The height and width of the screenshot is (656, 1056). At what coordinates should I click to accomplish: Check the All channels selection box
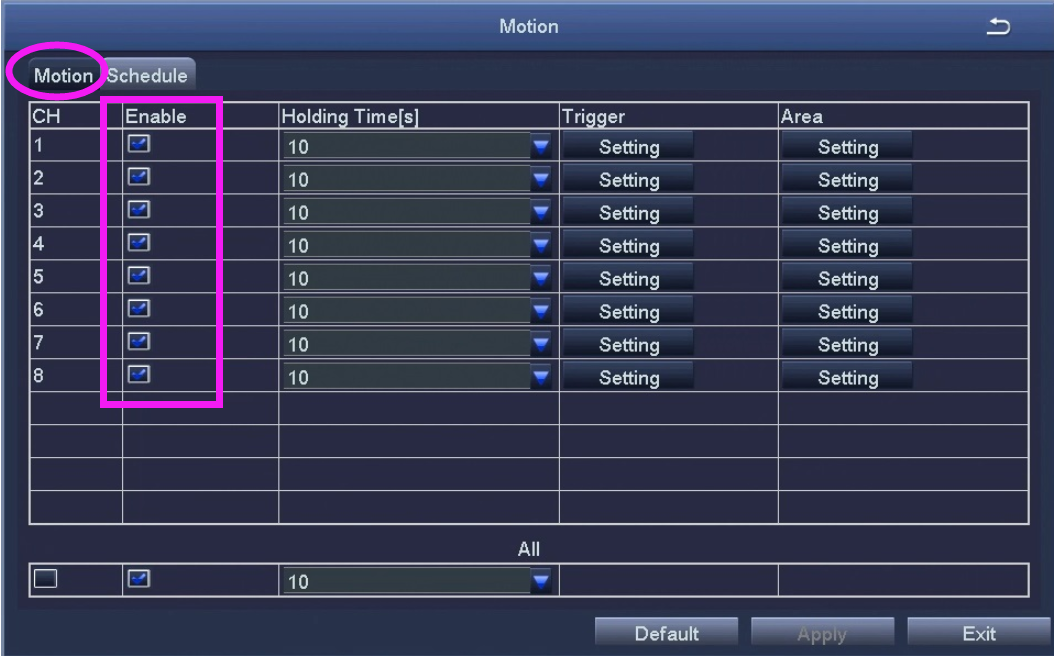(46, 579)
